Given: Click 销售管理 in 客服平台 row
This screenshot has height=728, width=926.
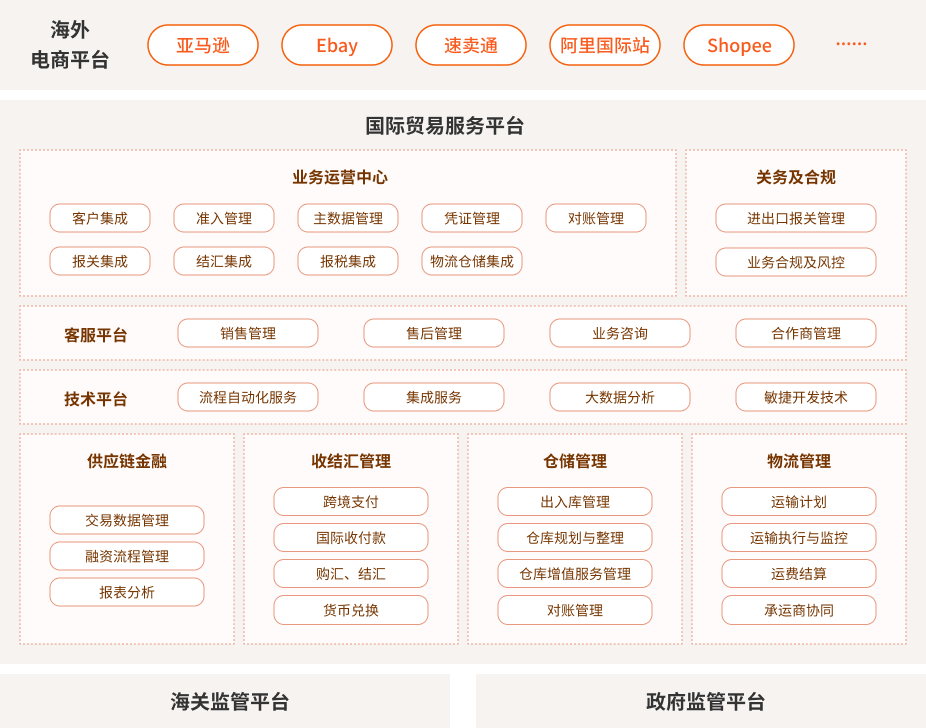Looking at the screenshot, I should (x=248, y=333).
